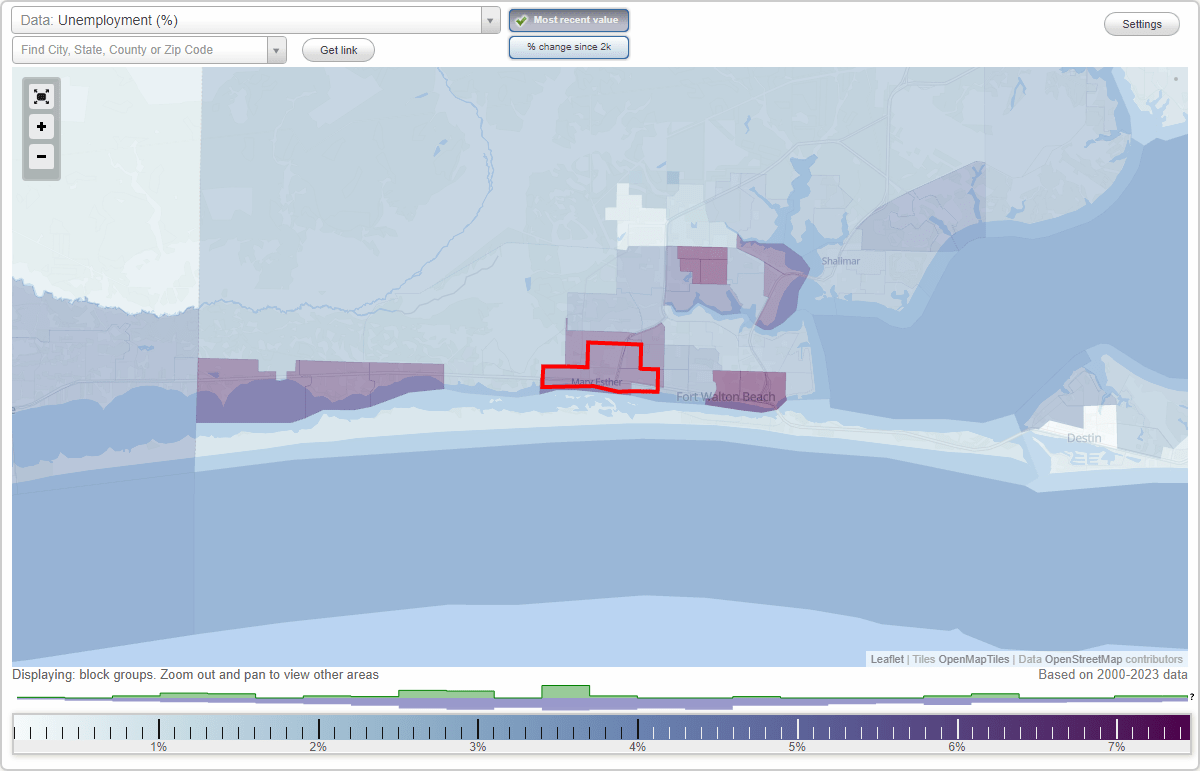Click the 6% mark on color scale

(x=957, y=746)
